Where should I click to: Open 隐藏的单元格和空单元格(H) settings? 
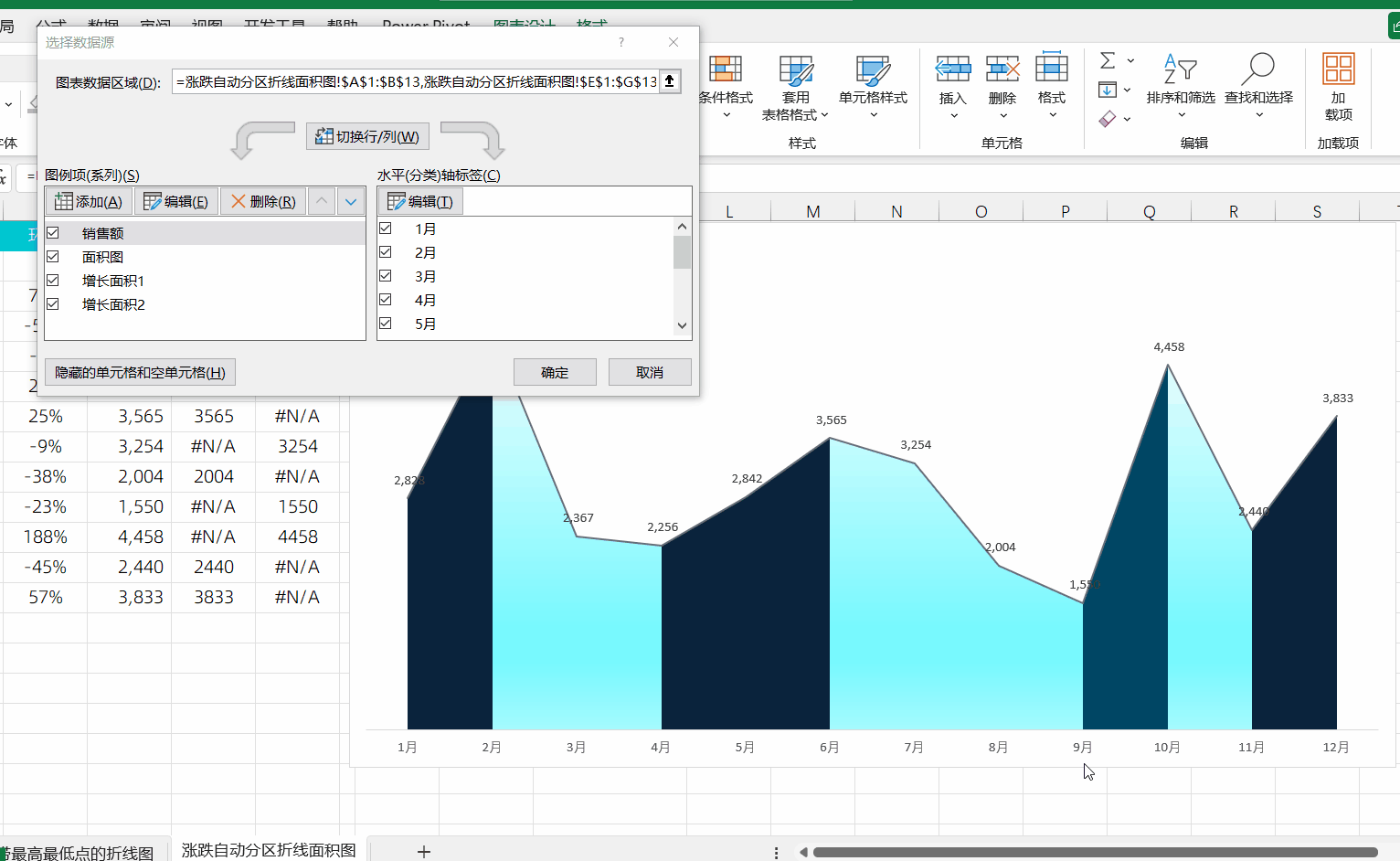tap(140, 372)
